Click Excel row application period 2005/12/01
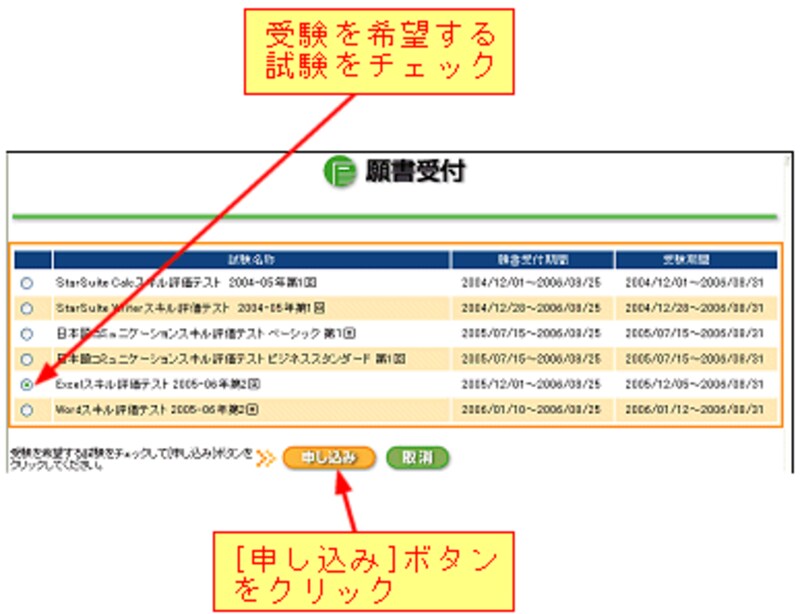The height and width of the screenshot is (614, 800). [x=531, y=384]
